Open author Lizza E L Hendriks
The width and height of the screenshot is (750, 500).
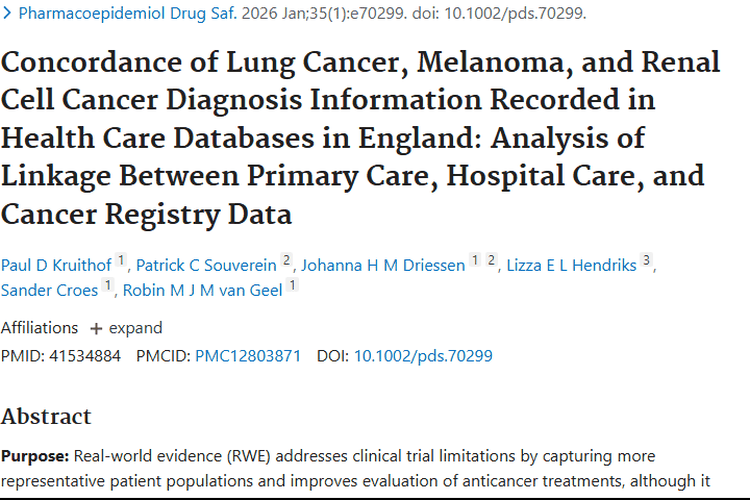[572, 265]
